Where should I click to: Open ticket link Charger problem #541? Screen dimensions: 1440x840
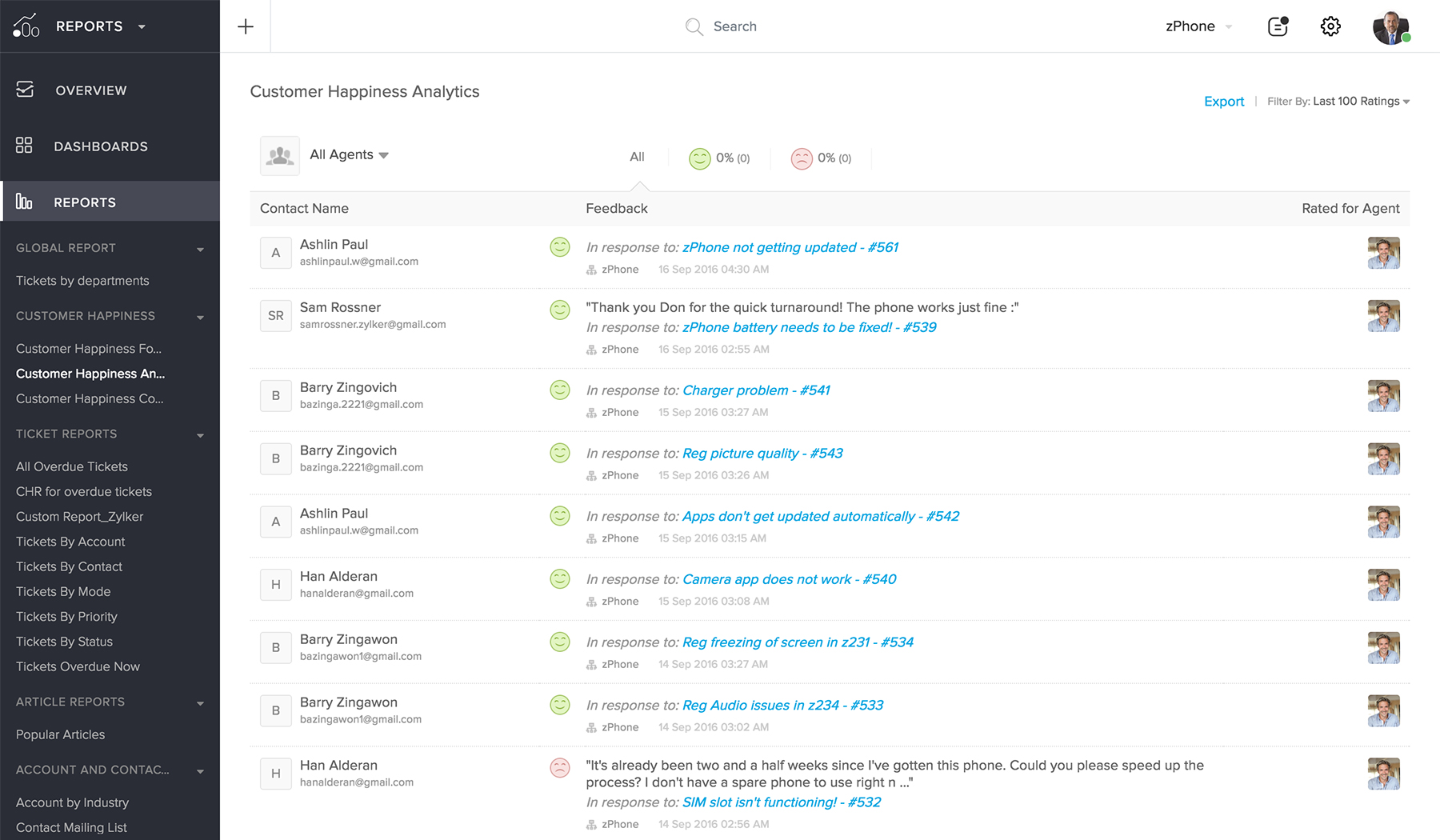(755, 390)
